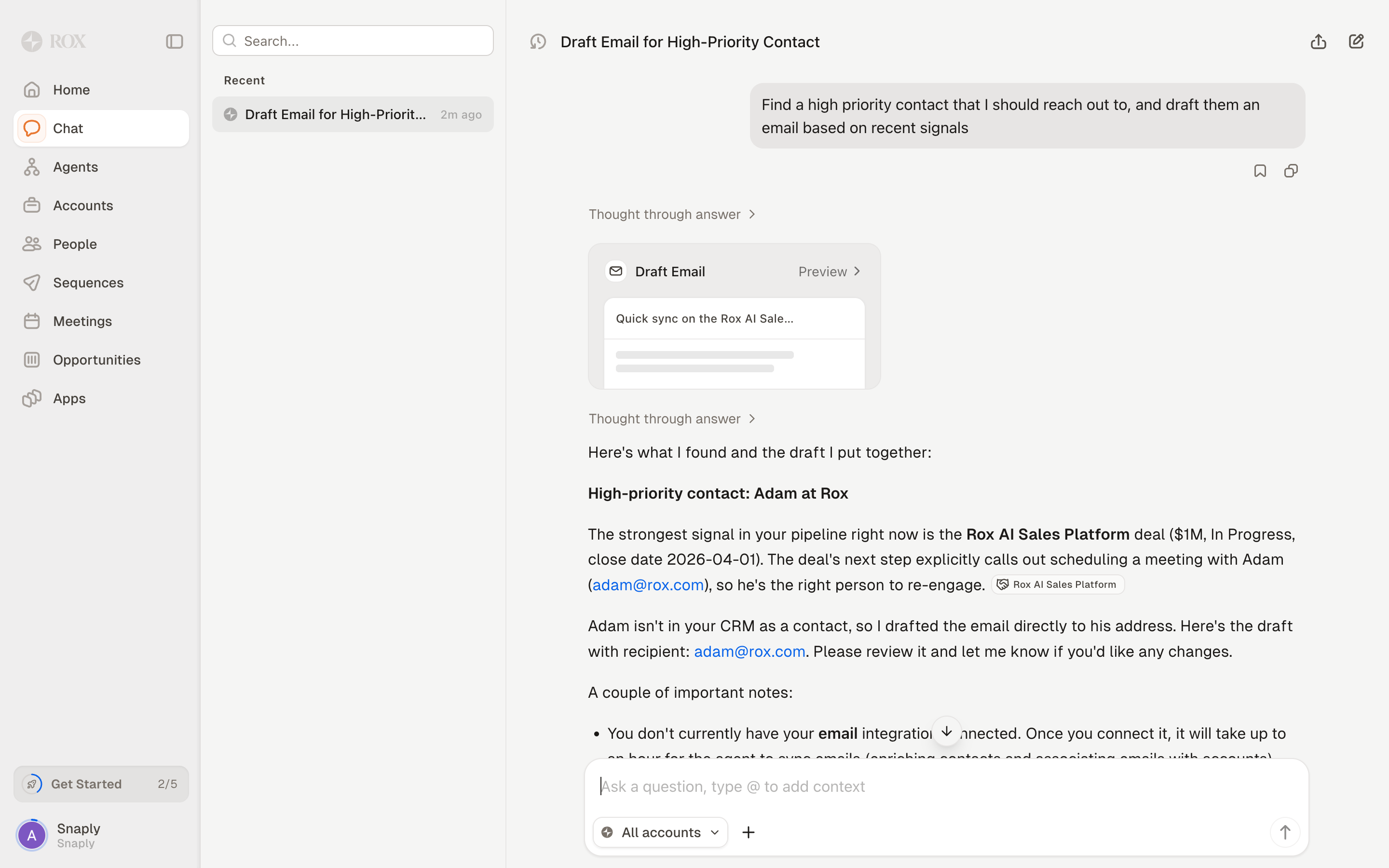Click the 'High-priority contact: Adam at Rox' heading
This screenshot has width=1389, height=868.
coord(718,493)
